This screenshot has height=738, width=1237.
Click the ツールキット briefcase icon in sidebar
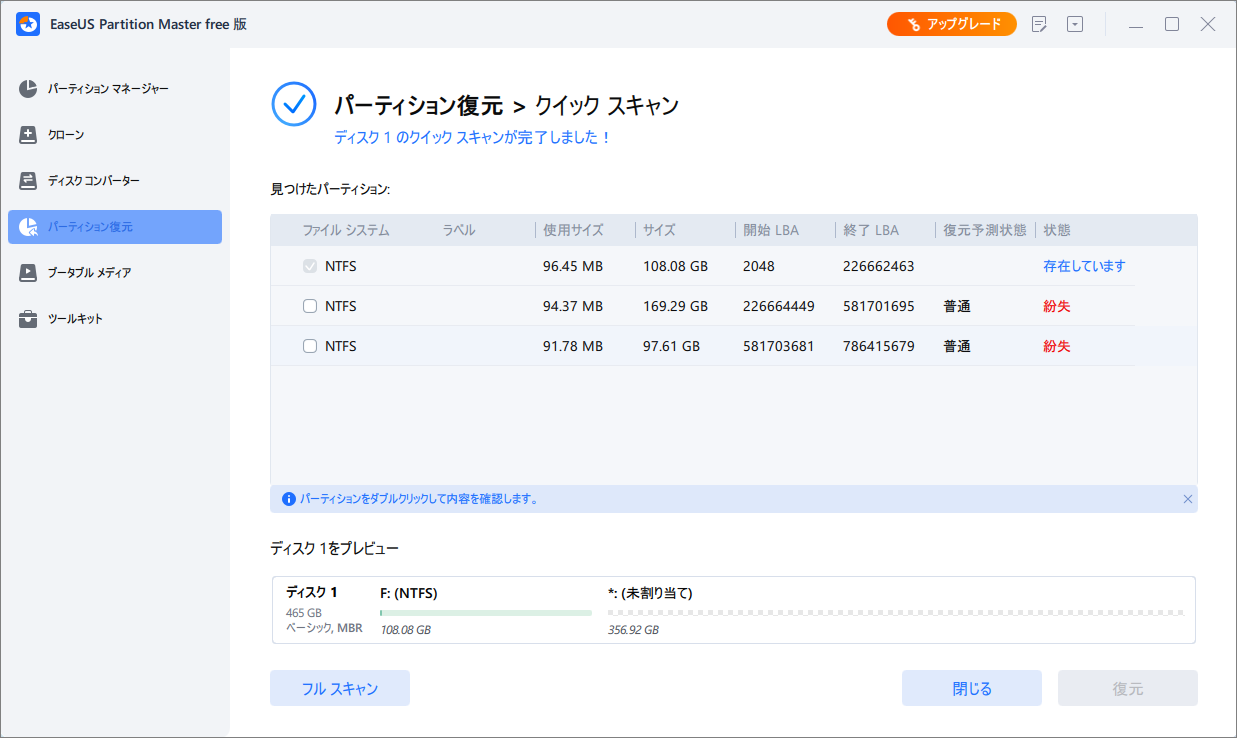coord(29,319)
